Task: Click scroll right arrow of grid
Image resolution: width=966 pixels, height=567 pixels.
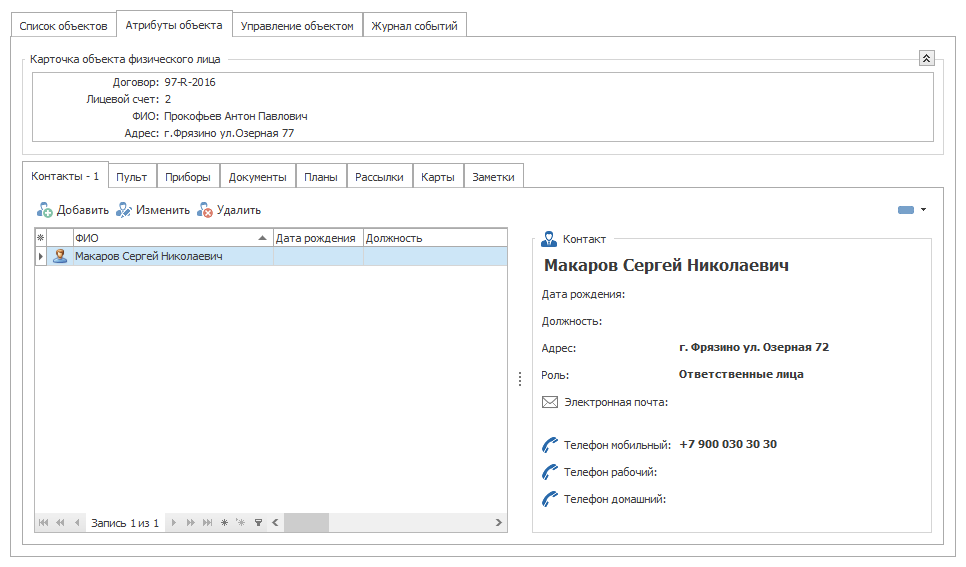Action: [x=498, y=523]
